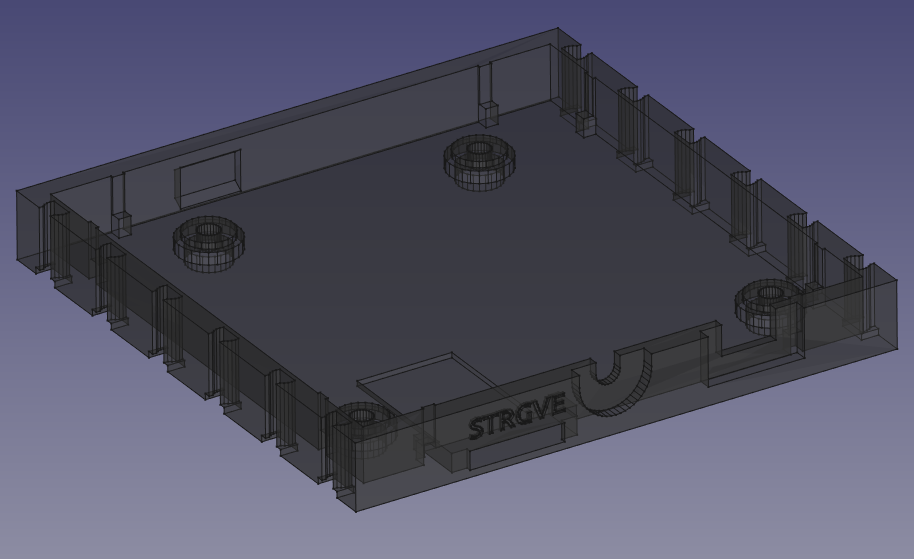Click the rectangular notch right of the U-cutout

point(753,356)
